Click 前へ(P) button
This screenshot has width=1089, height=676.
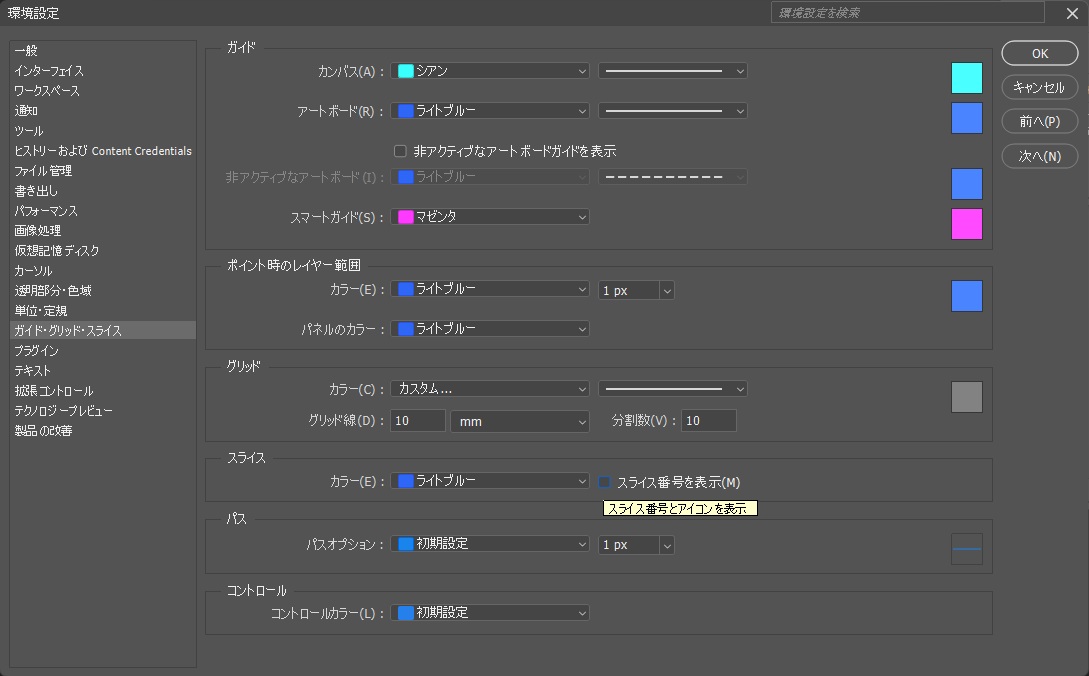click(1040, 122)
